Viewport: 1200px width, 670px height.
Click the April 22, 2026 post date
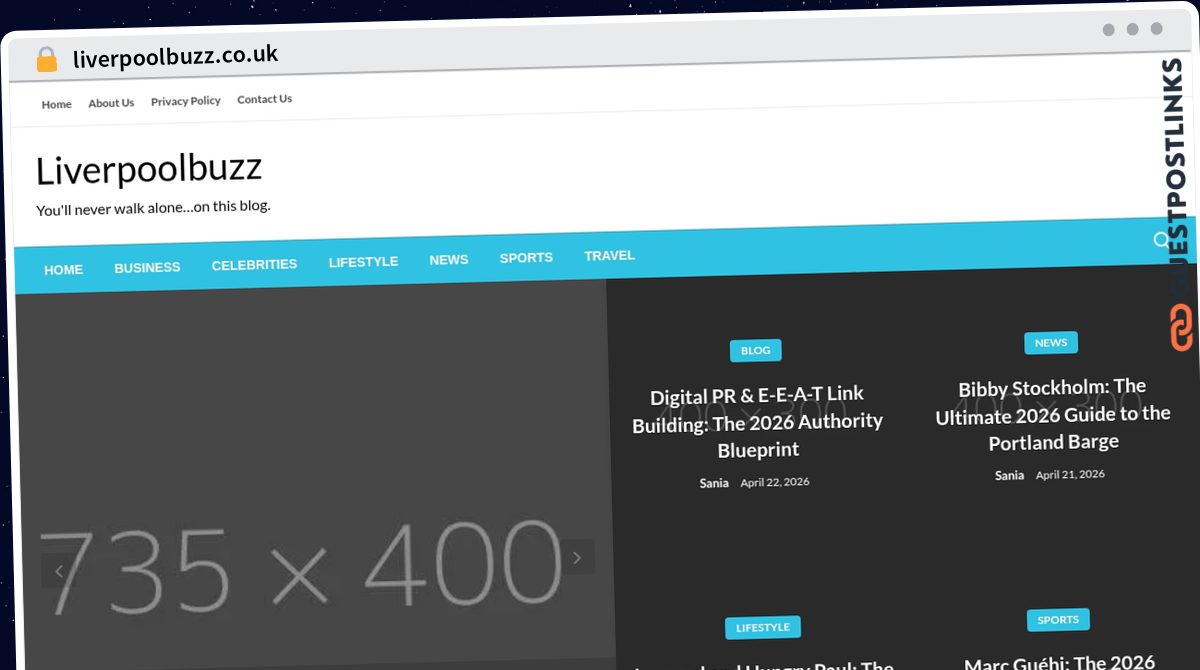[x=775, y=482]
